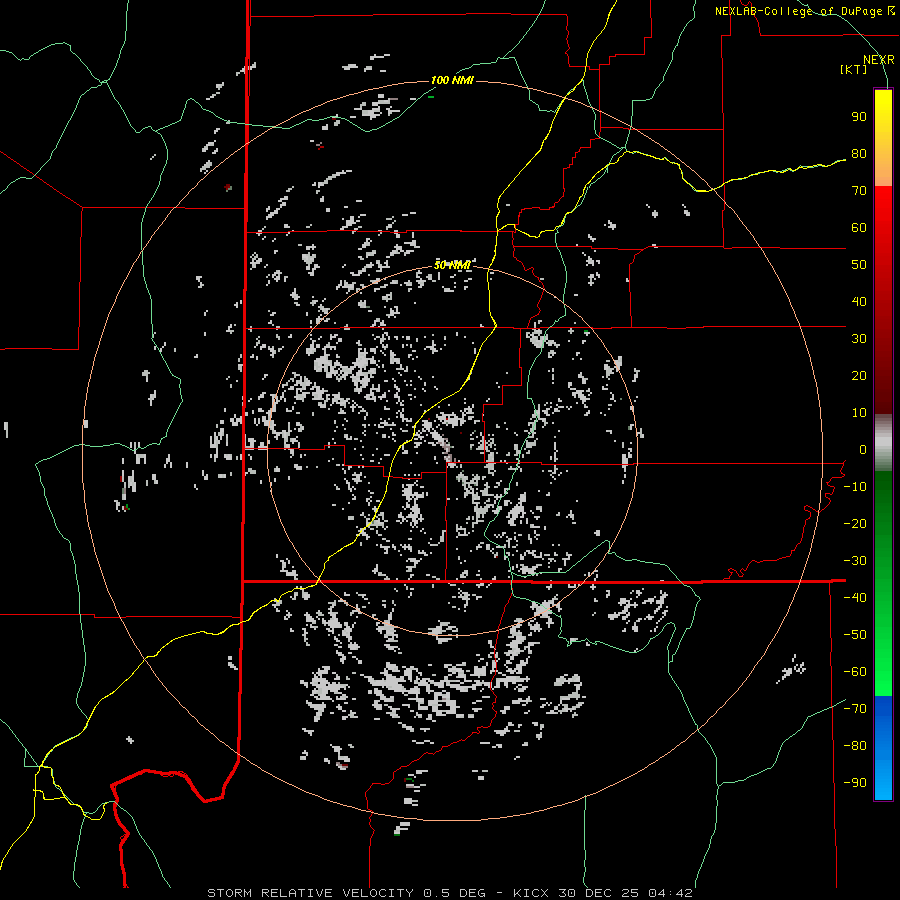Image resolution: width=900 pixels, height=900 pixels.
Task: Click the '-30' velocity scale label
Action: 855,561
